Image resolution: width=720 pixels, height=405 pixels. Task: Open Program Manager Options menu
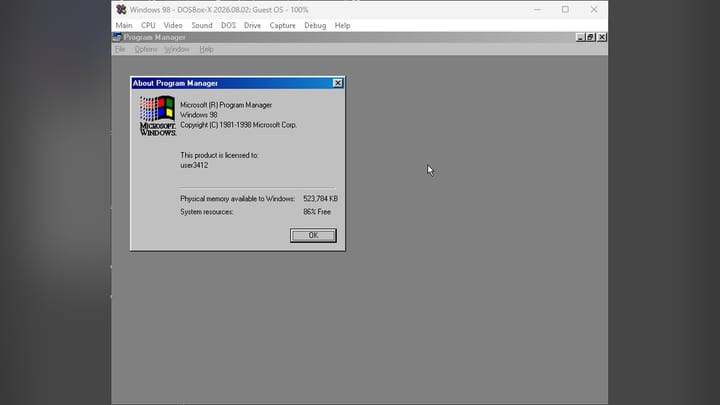(x=146, y=49)
